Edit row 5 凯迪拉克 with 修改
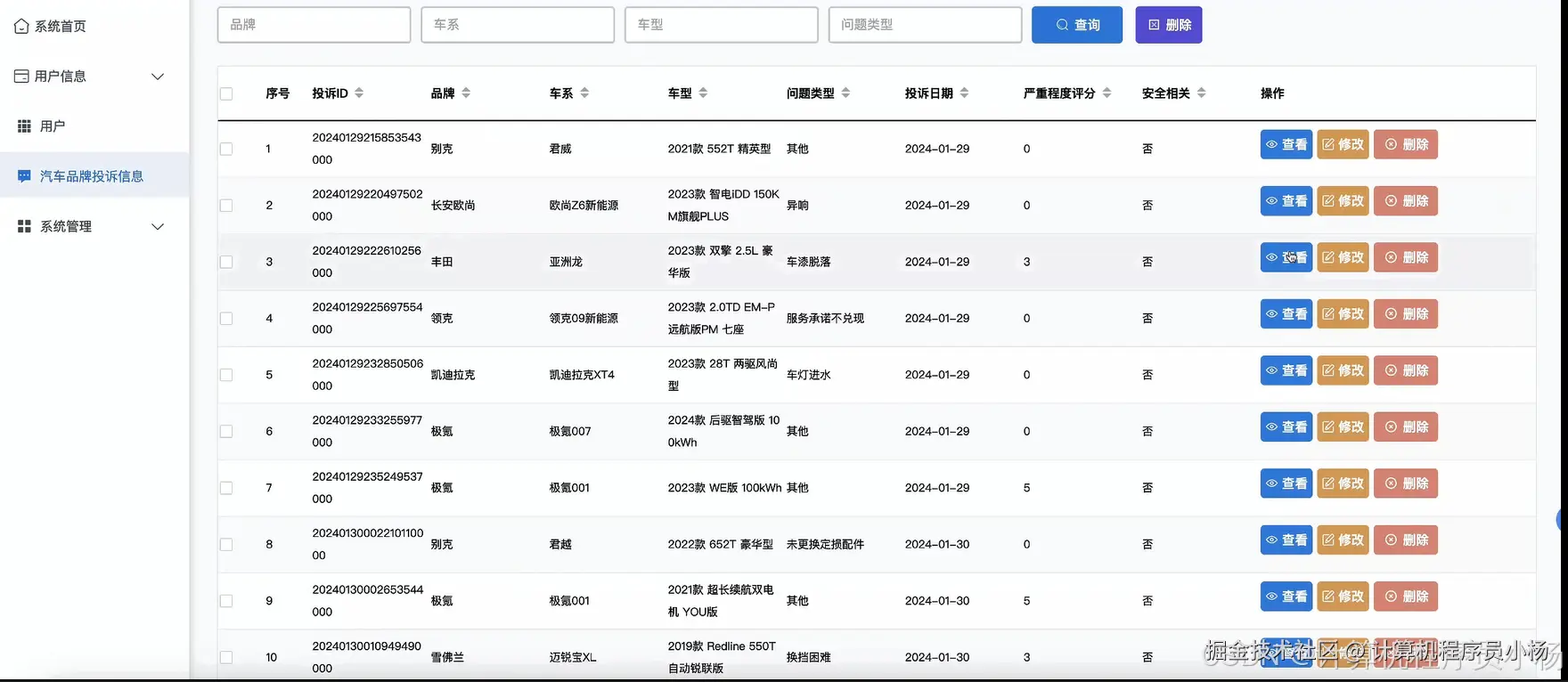Screen dimensions: 1568x682 pyautogui.click(x=1343, y=370)
